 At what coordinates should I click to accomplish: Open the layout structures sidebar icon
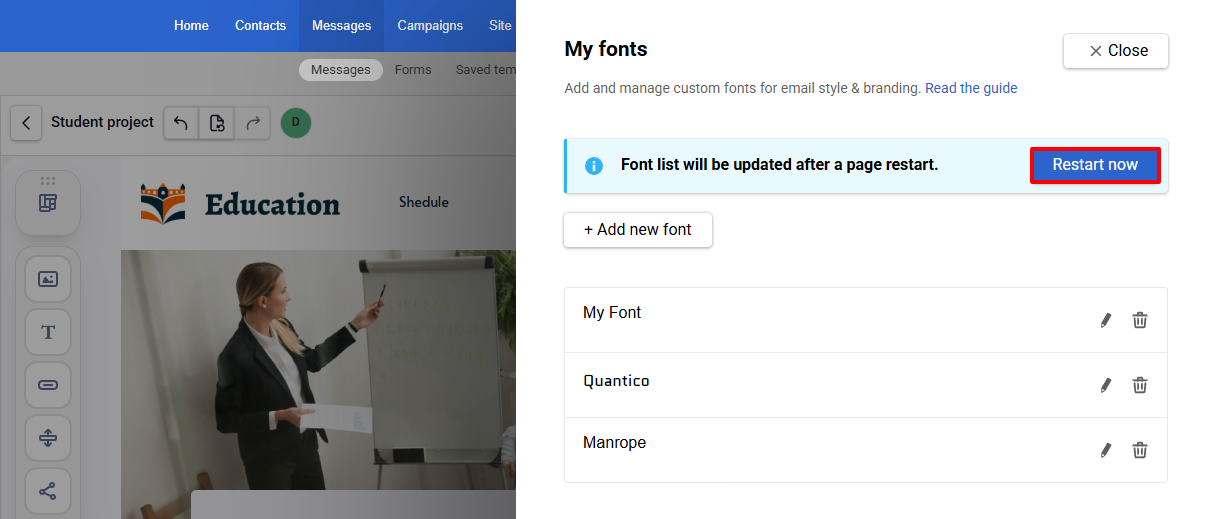pos(48,203)
